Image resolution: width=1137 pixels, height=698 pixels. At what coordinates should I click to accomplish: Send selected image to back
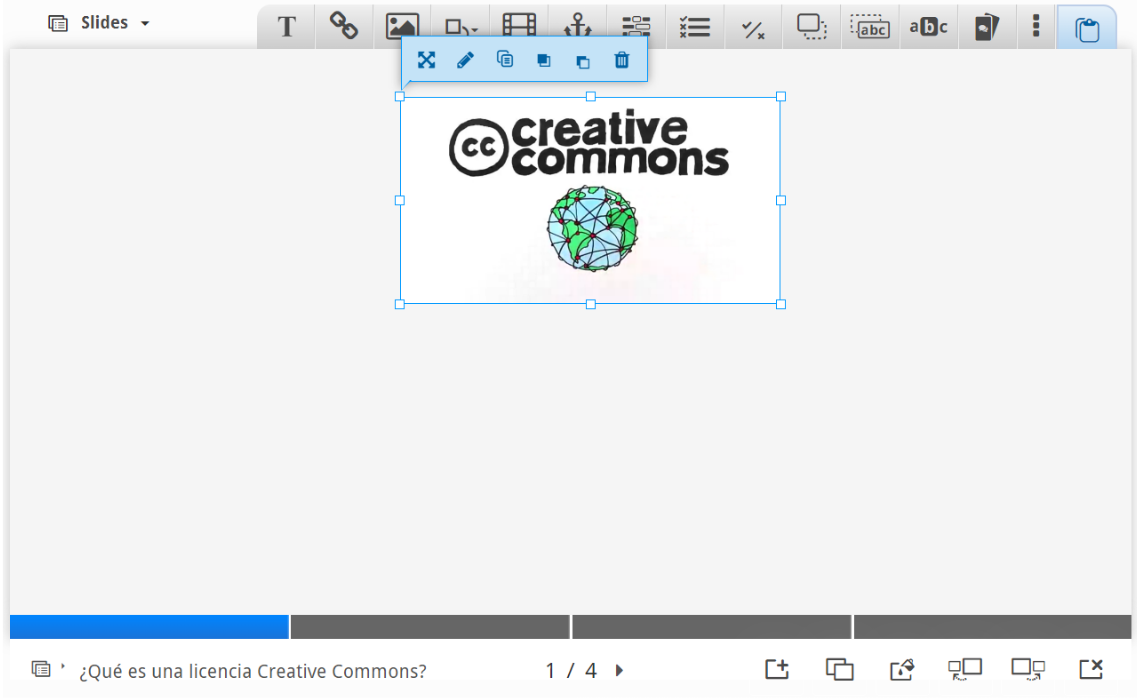[582, 62]
